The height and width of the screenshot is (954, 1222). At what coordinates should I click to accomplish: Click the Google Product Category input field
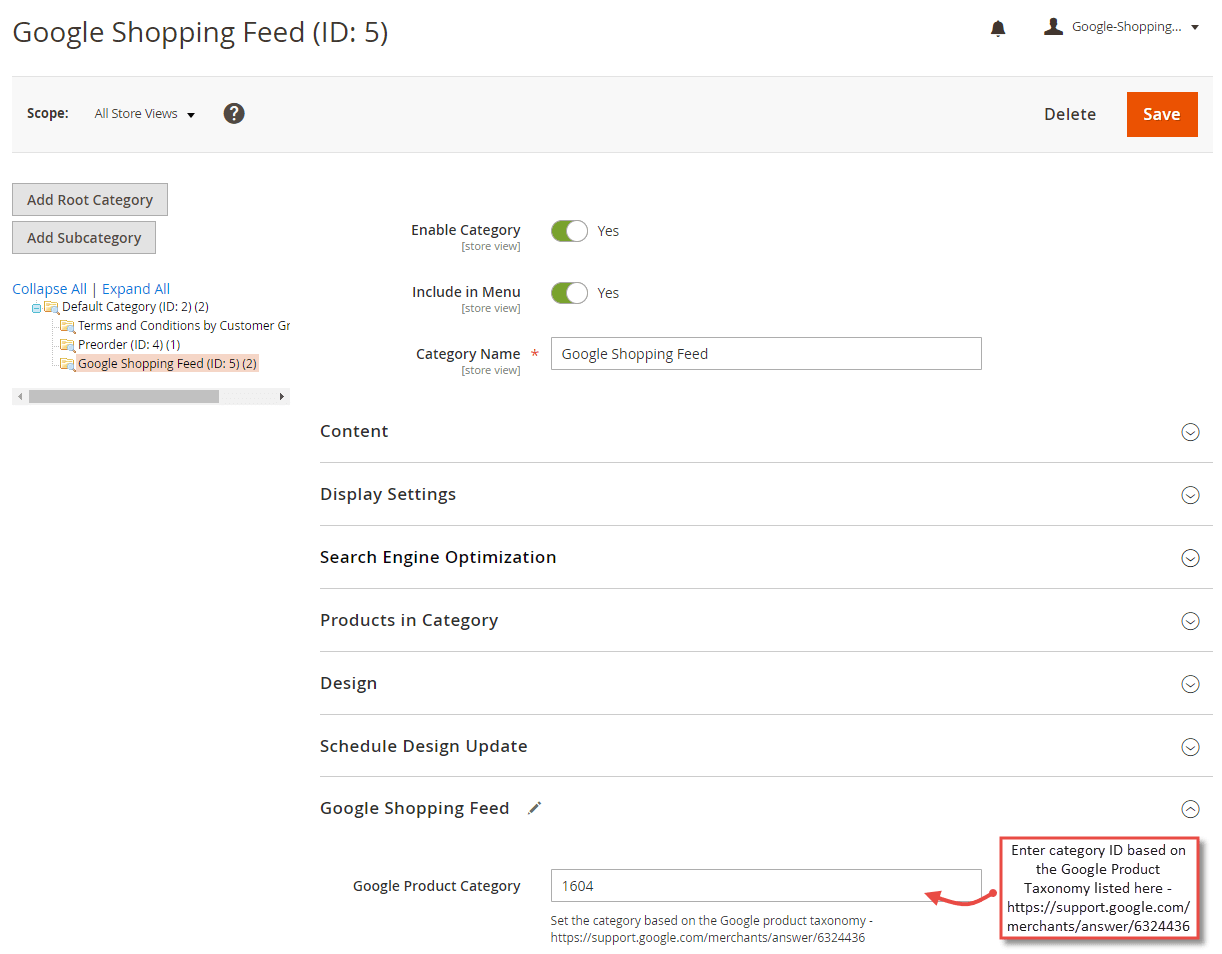[766, 885]
